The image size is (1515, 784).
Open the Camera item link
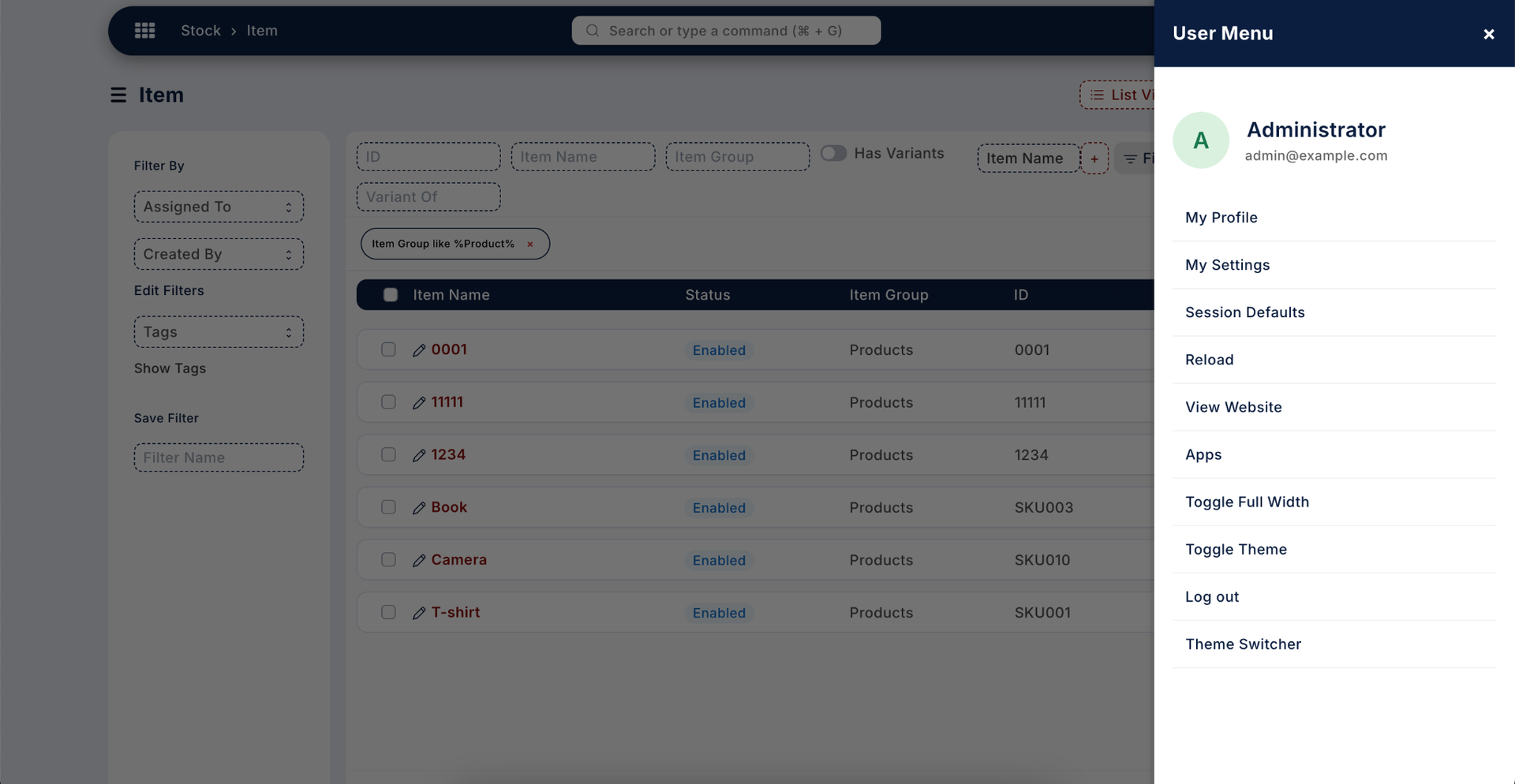[458, 560]
